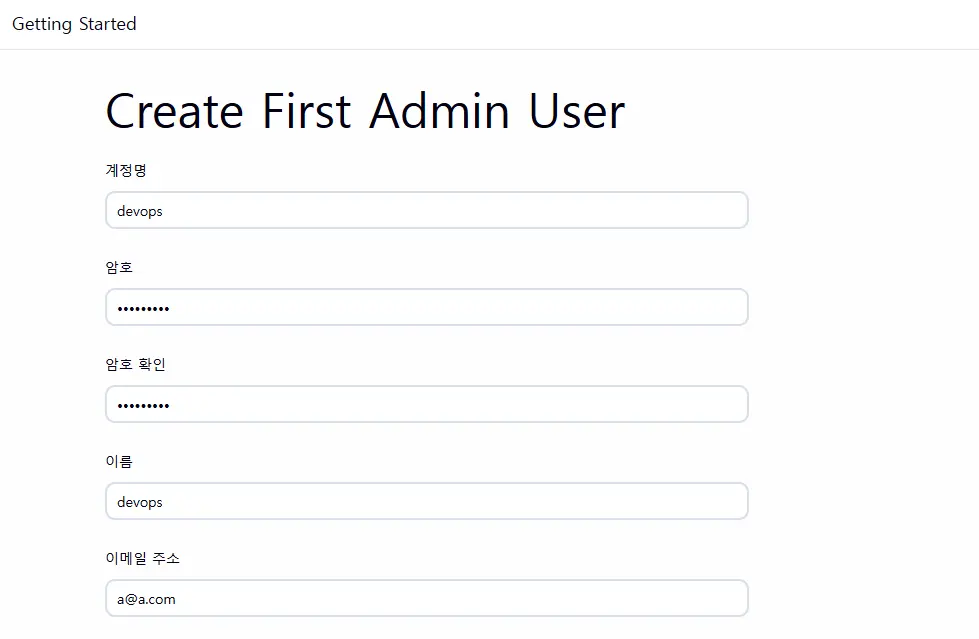Screen dimensions: 979x639
Task: Click the word Admin in the heading
Action: 439,111
